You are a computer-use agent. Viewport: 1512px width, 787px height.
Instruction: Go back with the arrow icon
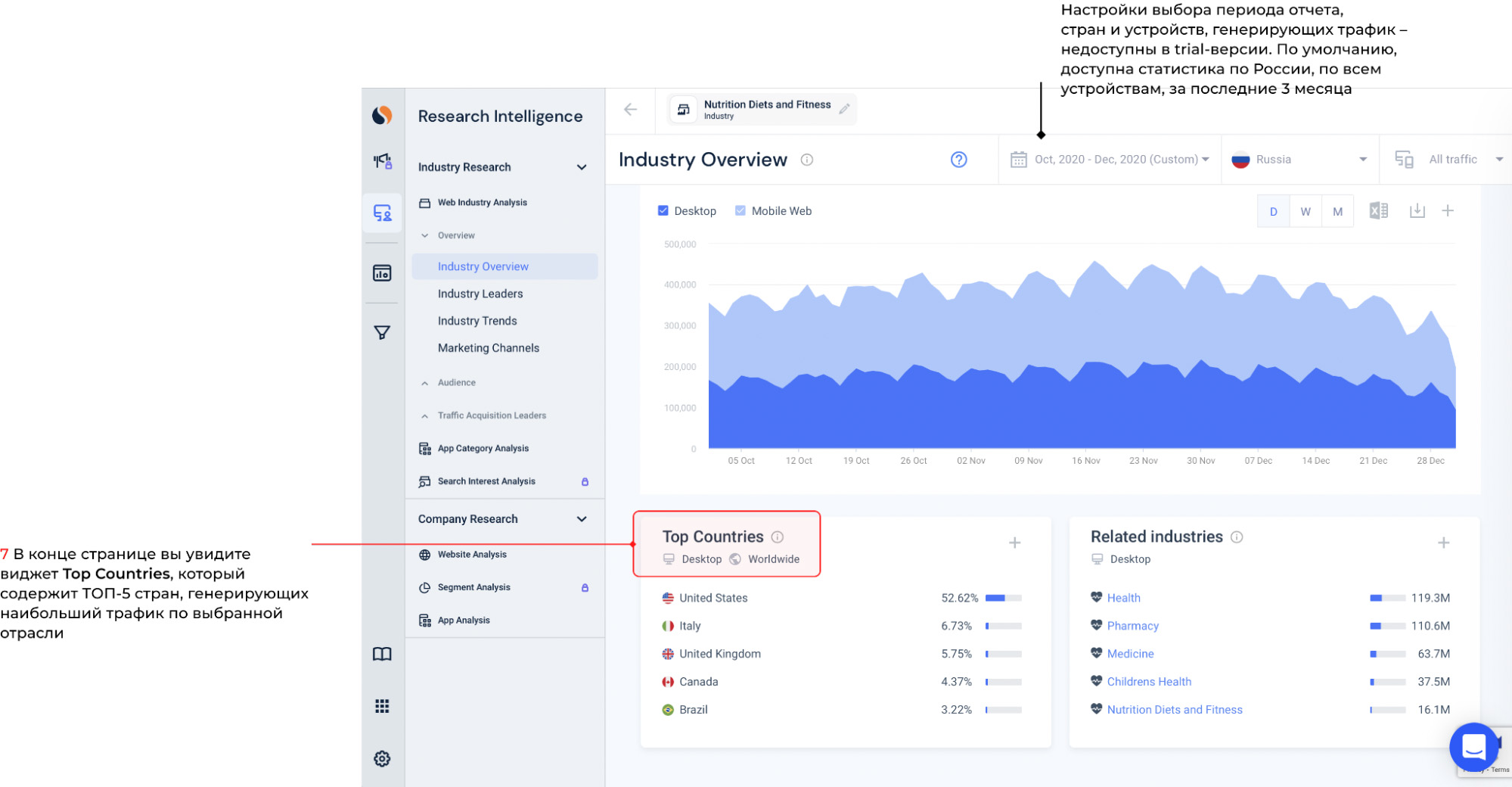point(630,110)
